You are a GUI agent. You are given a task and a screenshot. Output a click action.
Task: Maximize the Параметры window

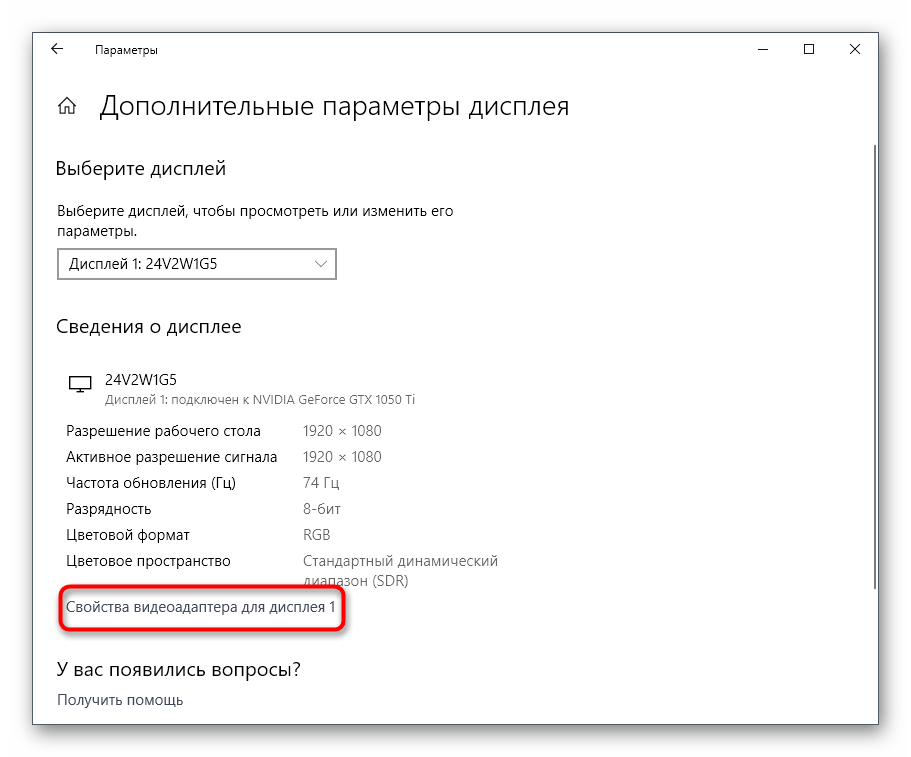809,49
